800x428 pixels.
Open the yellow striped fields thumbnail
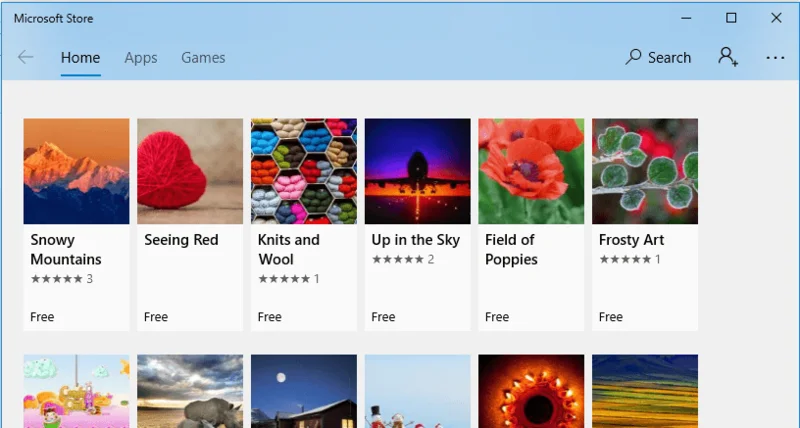point(645,391)
